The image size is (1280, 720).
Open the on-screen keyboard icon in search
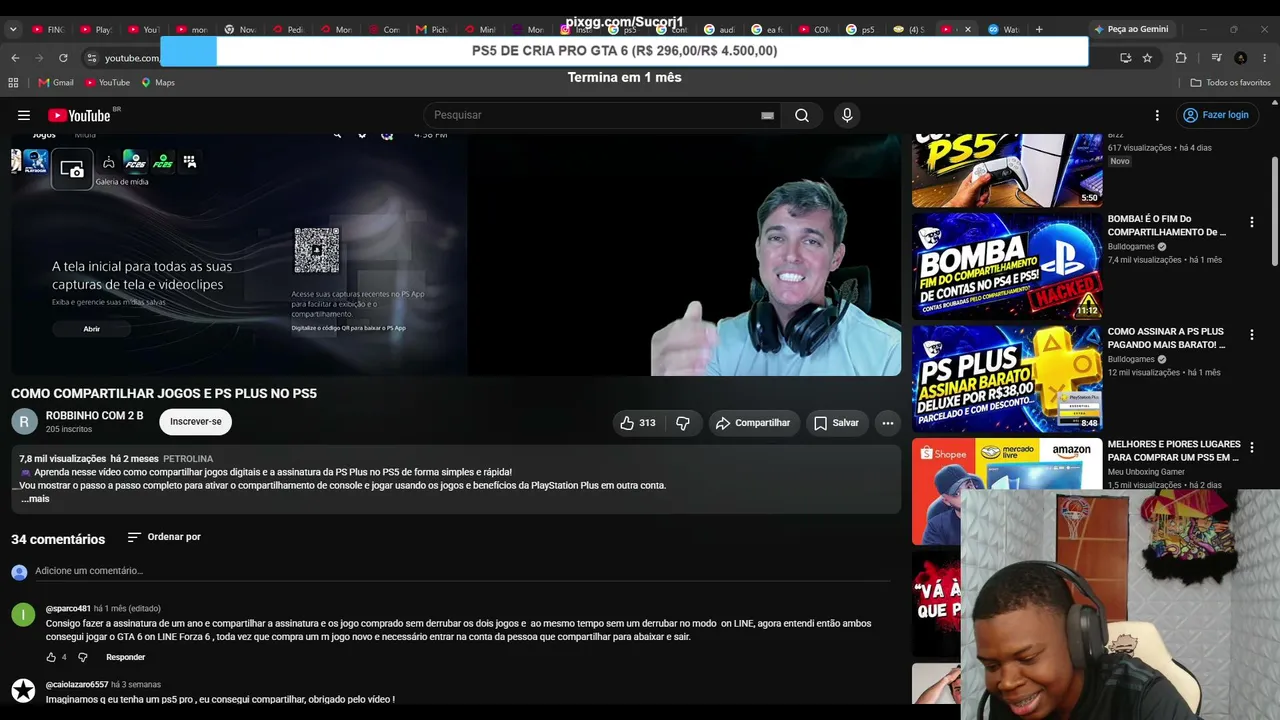click(x=767, y=115)
